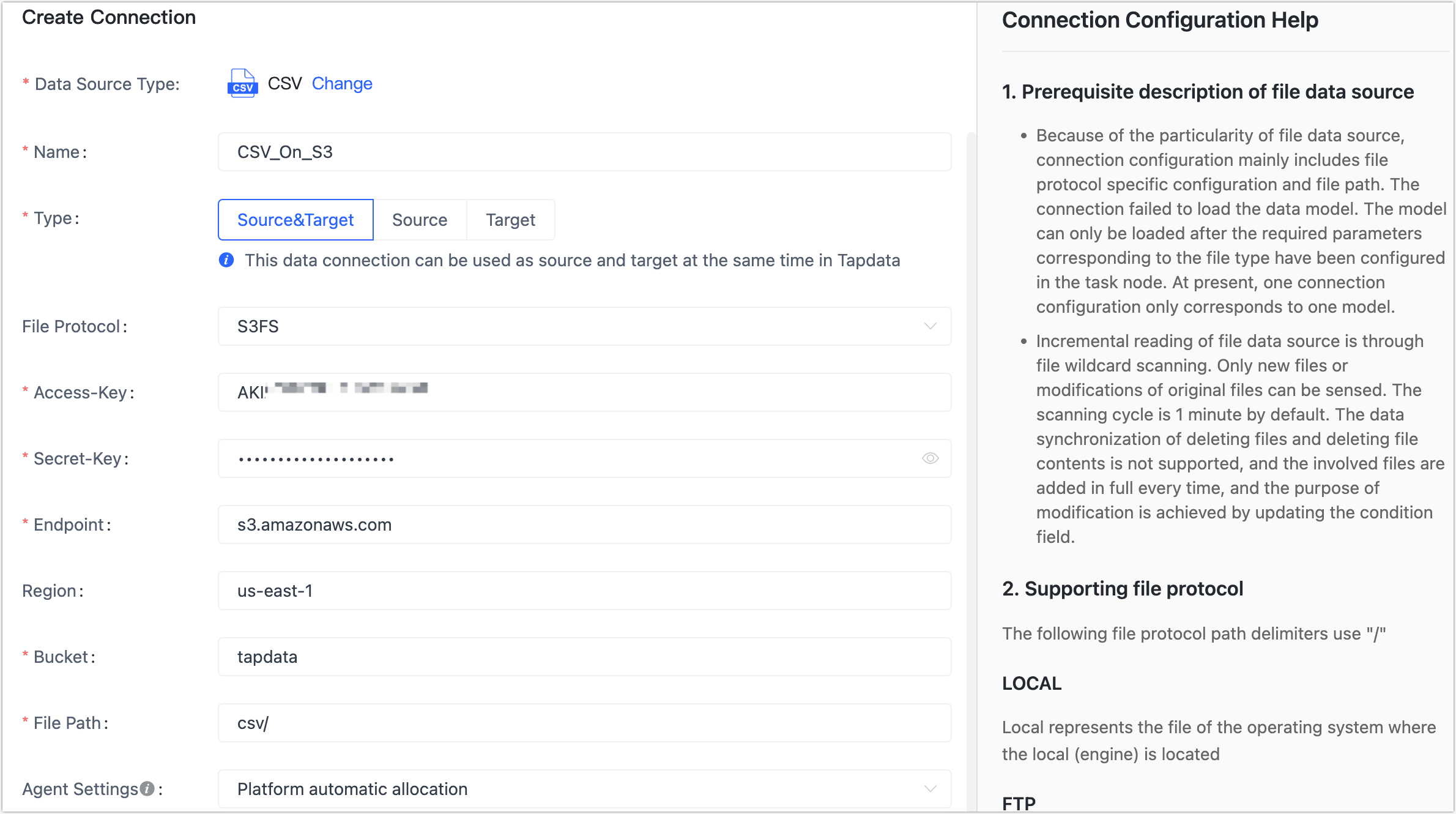
Task: Expand the S3FS file protocol selector
Action: [x=928, y=326]
